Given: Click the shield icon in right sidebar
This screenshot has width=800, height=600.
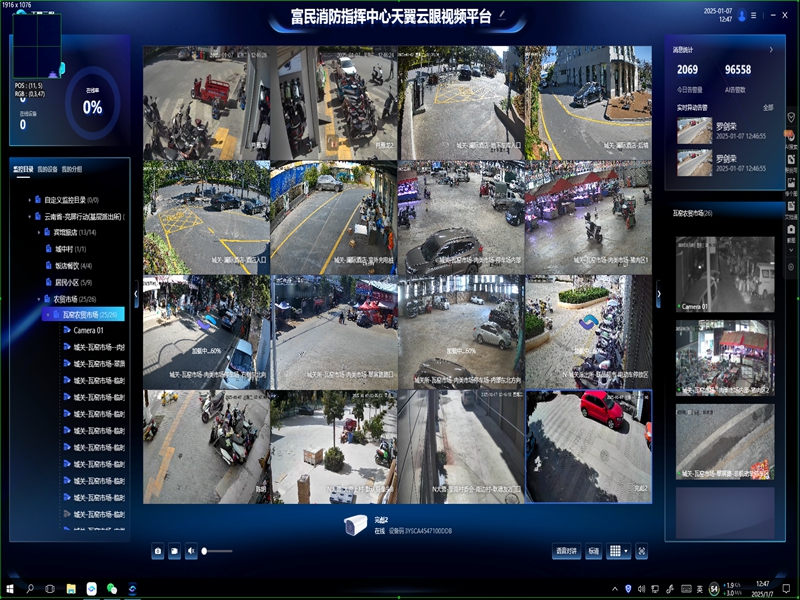Looking at the screenshot, I should pos(791,116).
